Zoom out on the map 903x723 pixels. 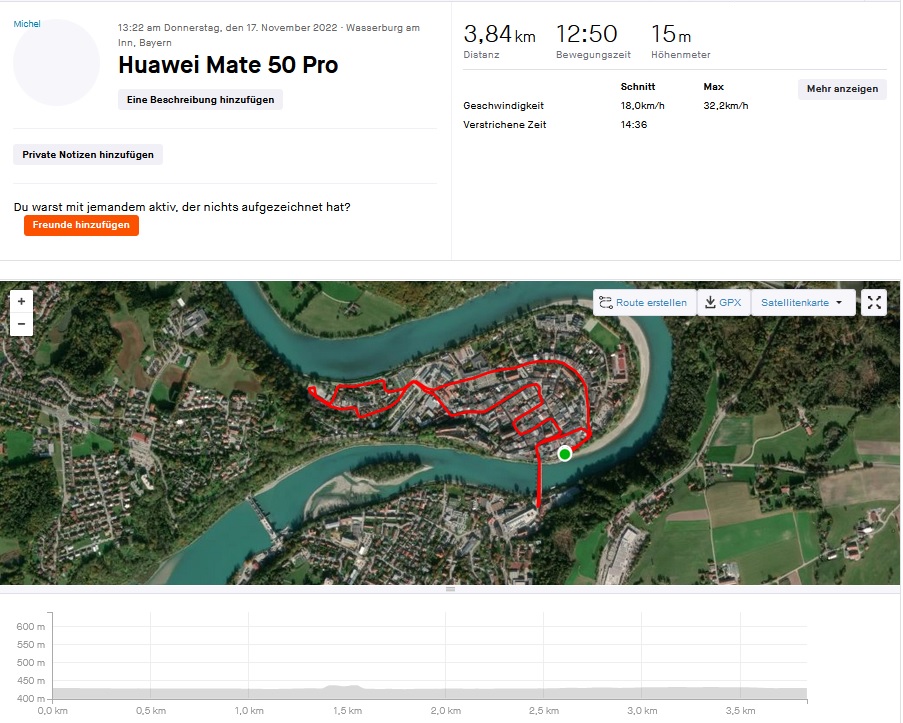click(21, 324)
